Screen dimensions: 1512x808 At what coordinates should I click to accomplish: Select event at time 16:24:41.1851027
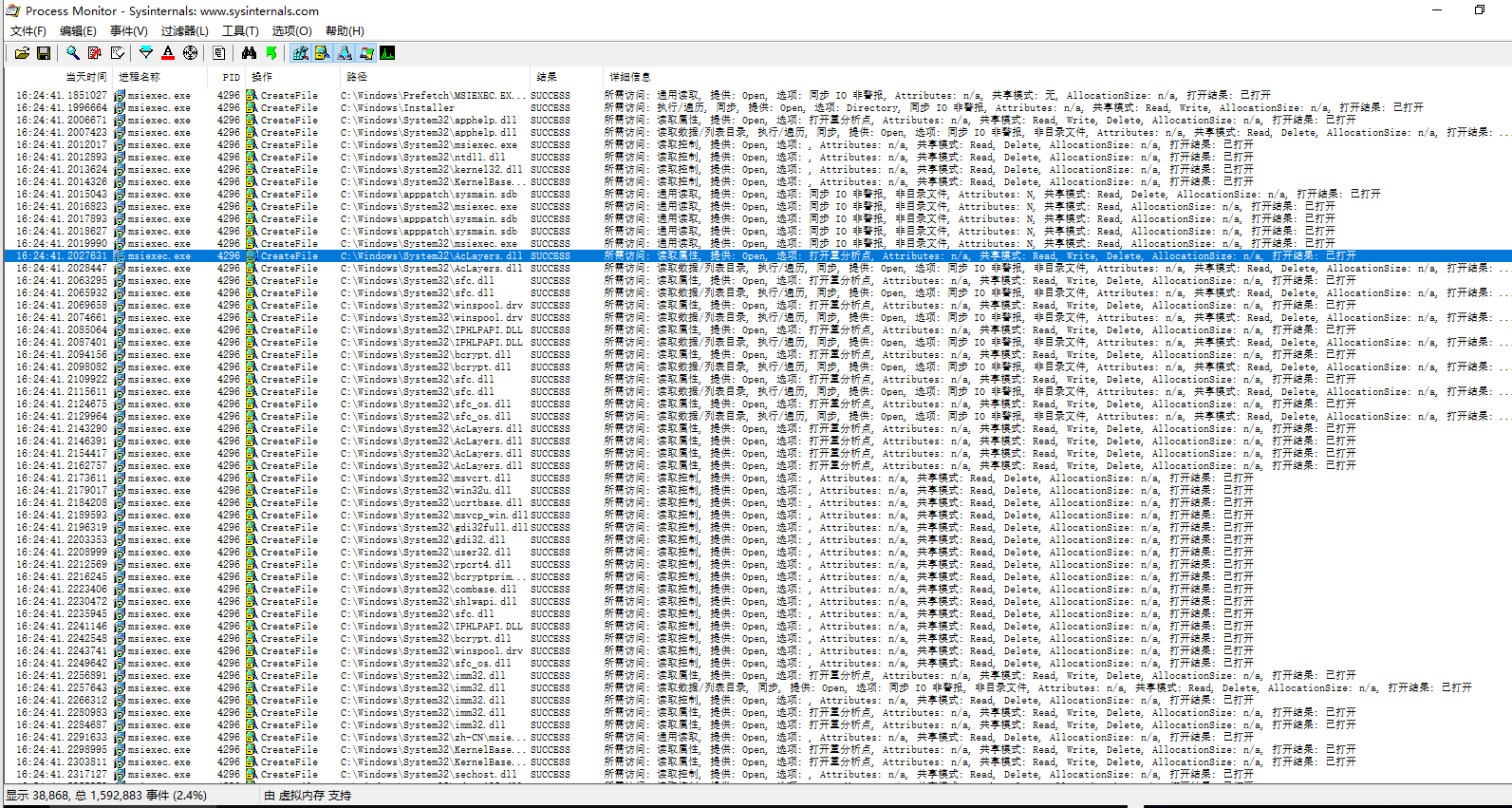(x=757, y=95)
